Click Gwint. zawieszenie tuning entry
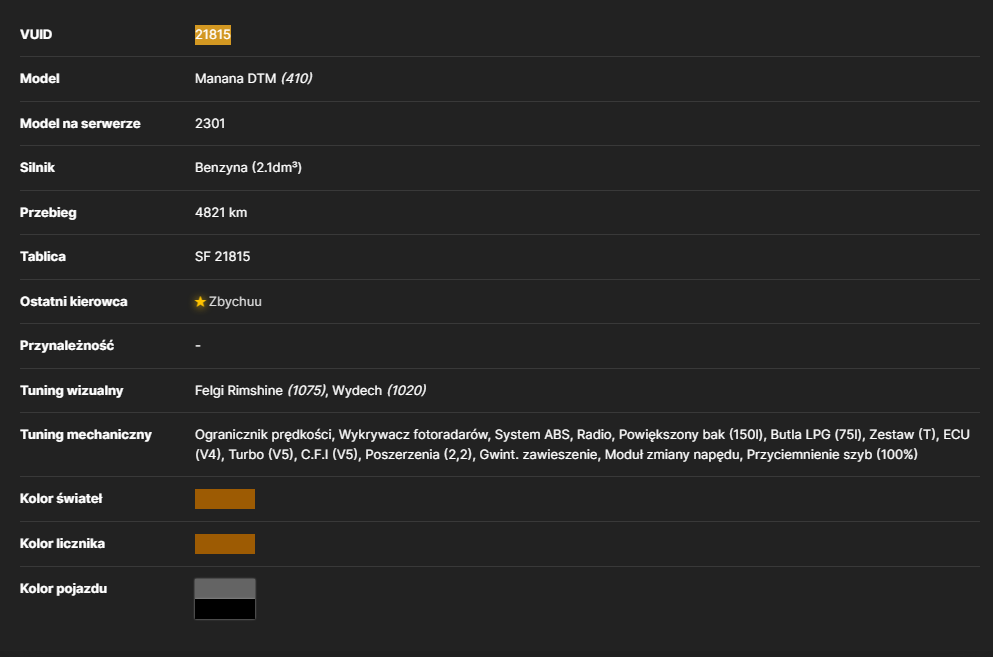 538,454
